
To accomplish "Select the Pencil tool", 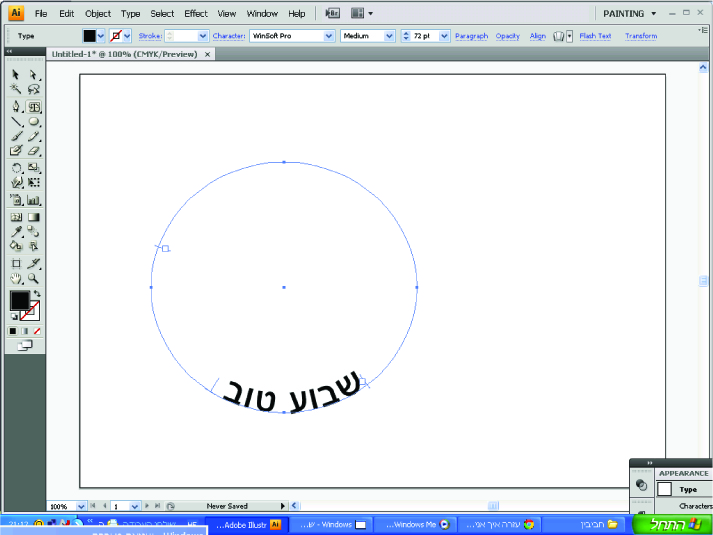I will (34, 136).
